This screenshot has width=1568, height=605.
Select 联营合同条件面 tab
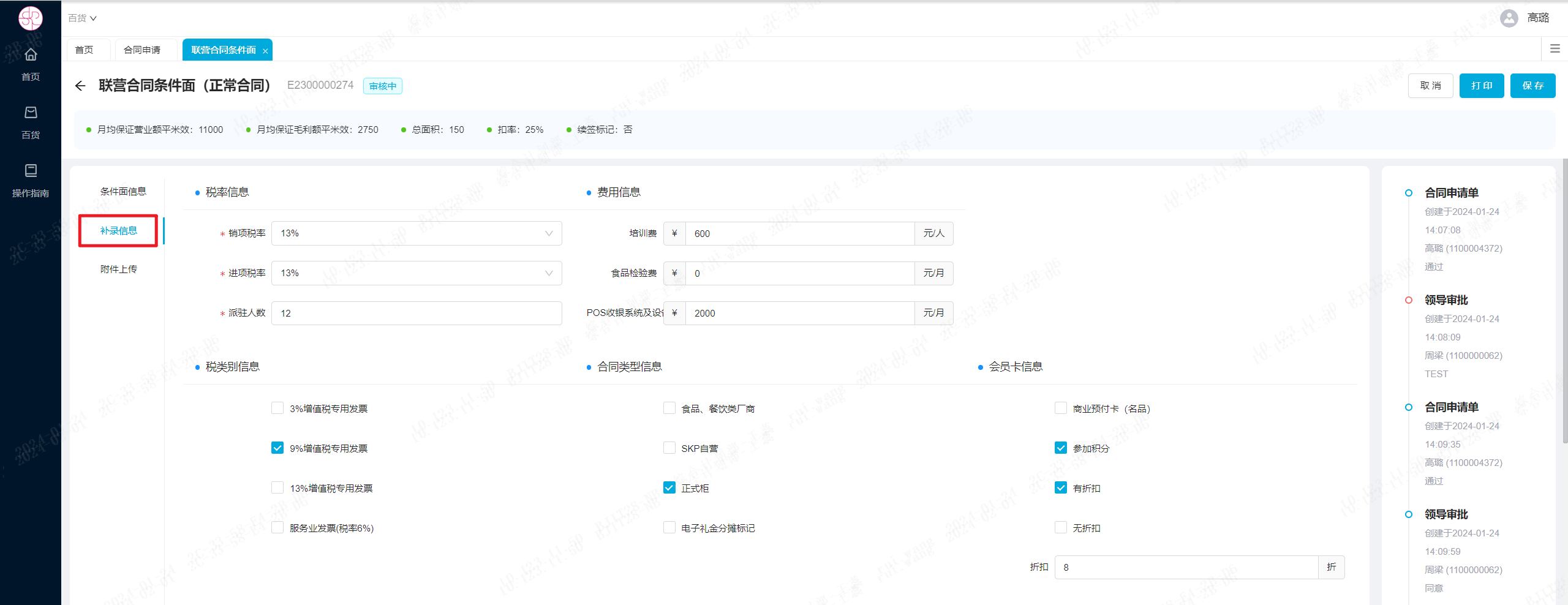[x=223, y=50]
